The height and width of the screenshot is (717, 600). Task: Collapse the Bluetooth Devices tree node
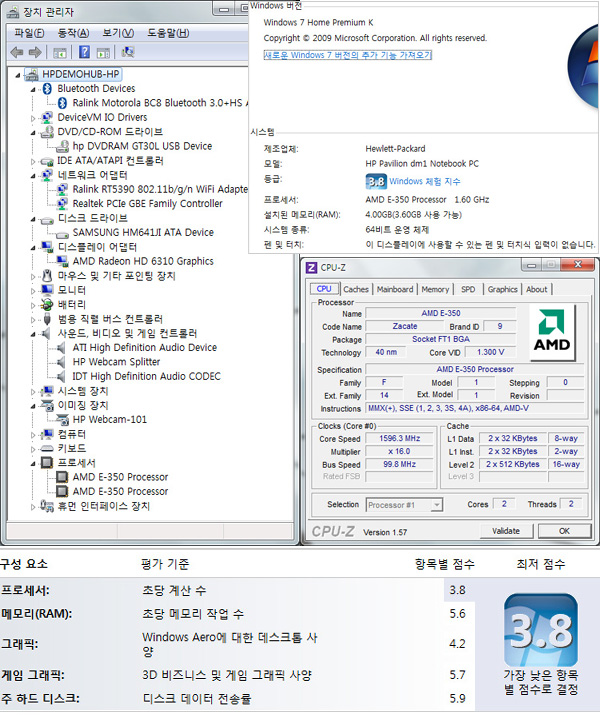33,89
